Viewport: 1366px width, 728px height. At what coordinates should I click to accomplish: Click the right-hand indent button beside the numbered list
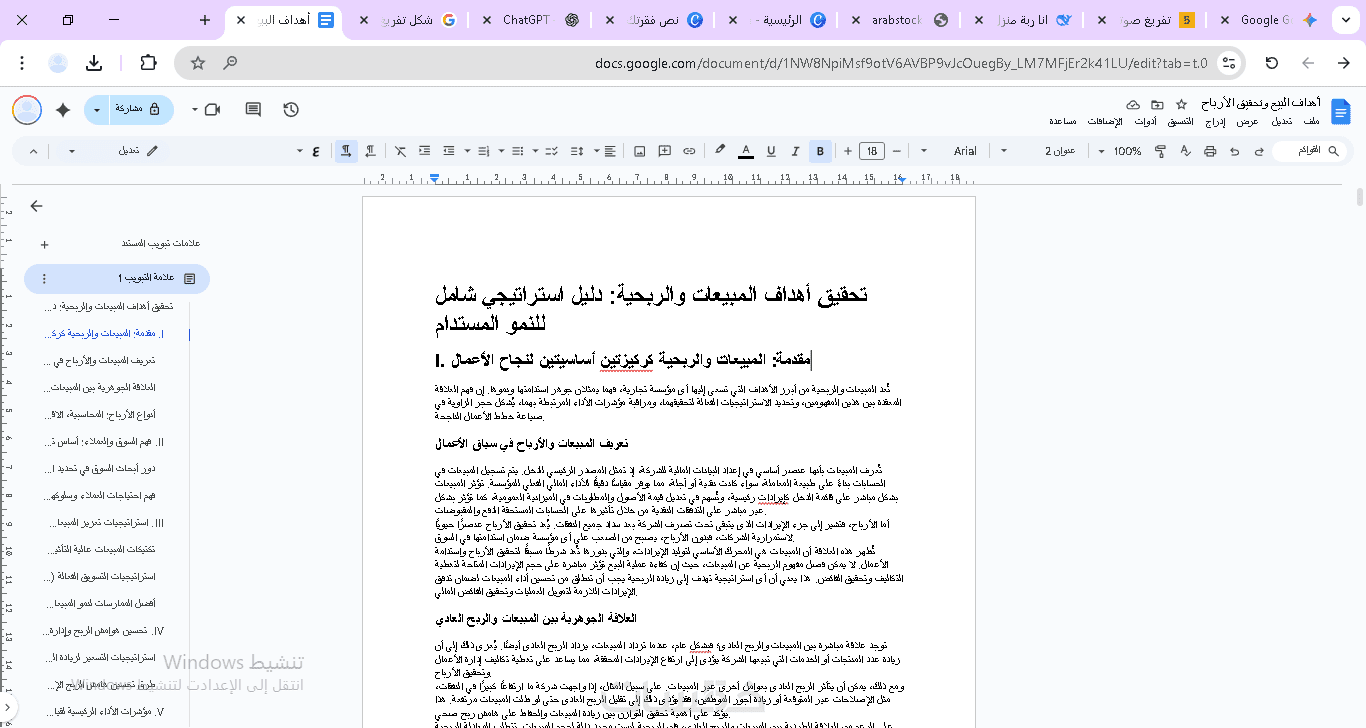pos(449,151)
